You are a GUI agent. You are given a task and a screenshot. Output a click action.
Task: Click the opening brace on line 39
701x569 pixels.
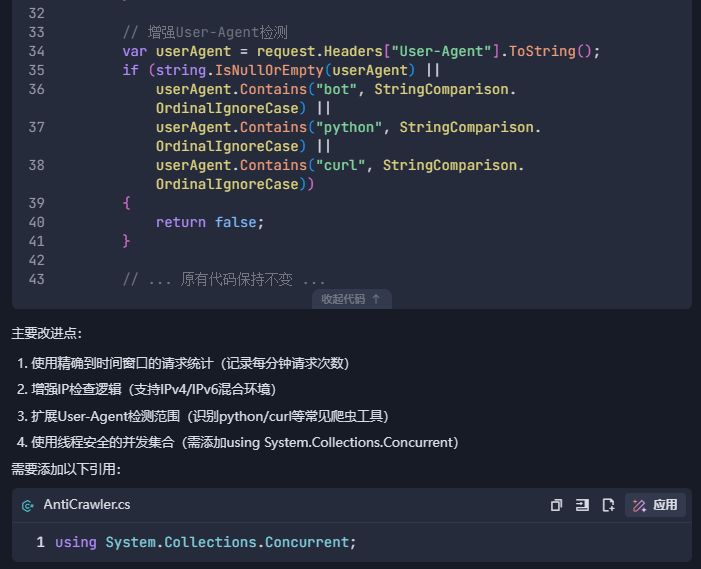point(127,203)
